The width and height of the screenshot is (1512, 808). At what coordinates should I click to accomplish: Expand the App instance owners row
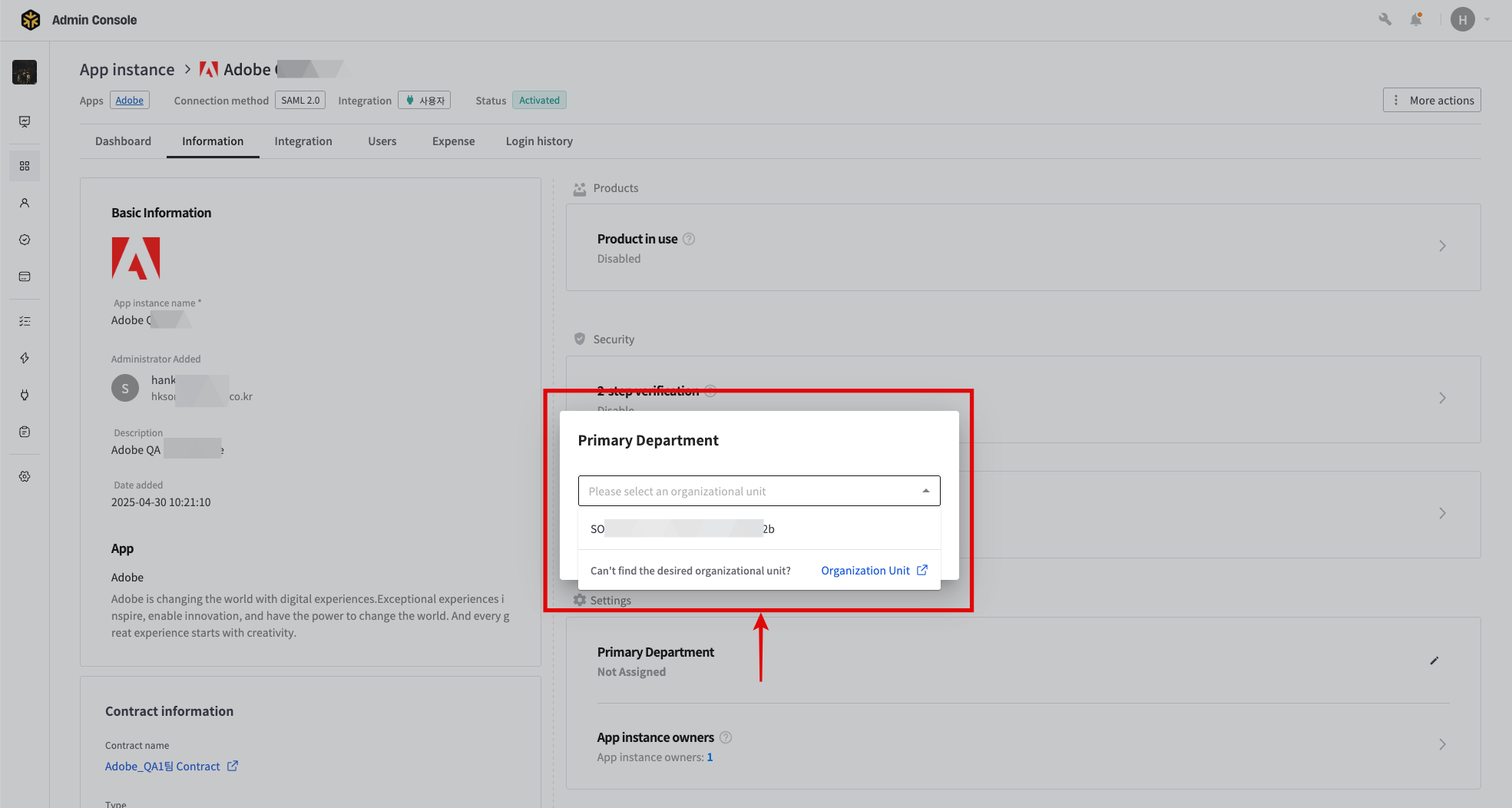pos(1441,744)
